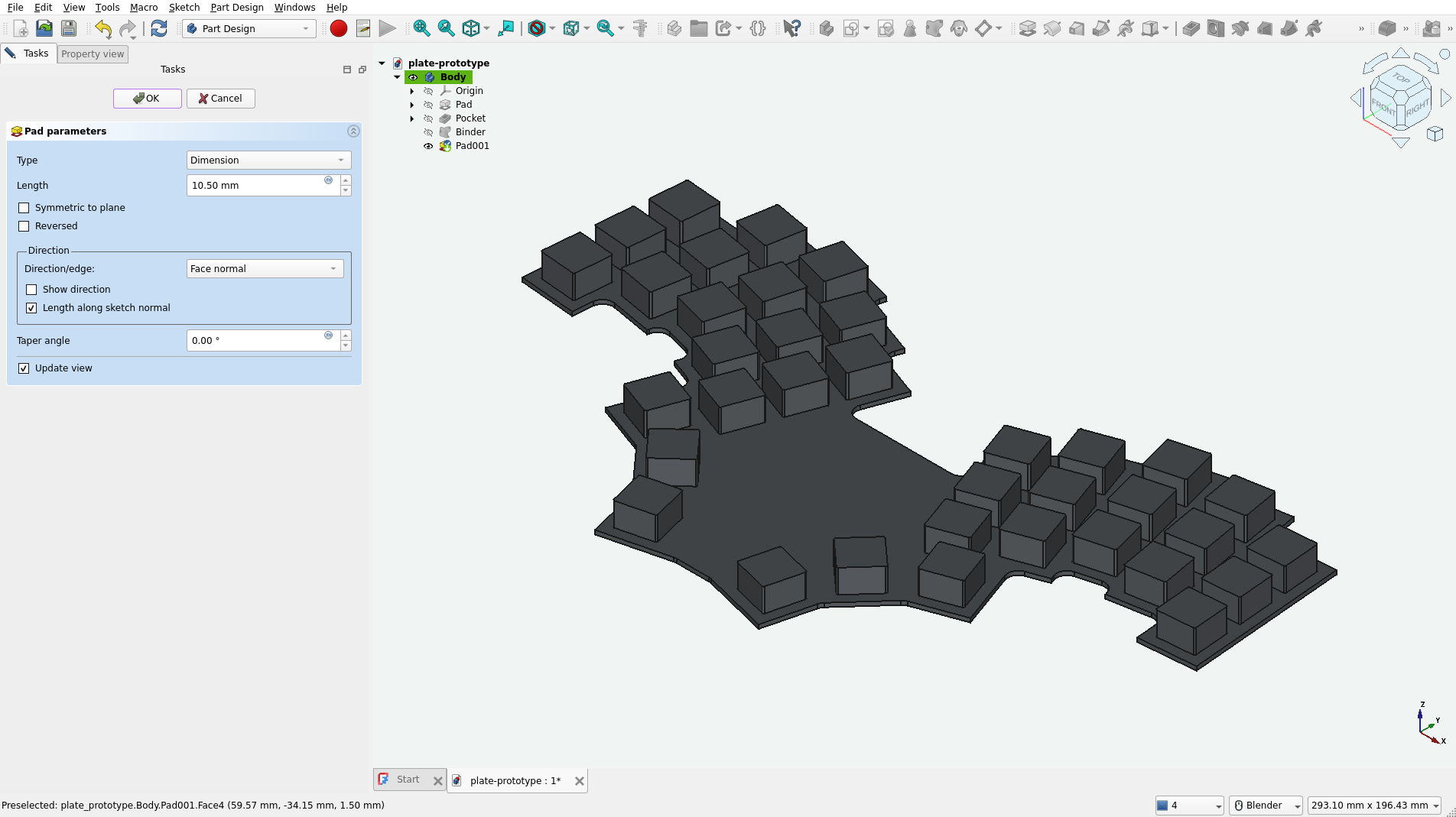Start macro recording
Image resolution: width=1456 pixels, height=817 pixels.
(x=338, y=28)
